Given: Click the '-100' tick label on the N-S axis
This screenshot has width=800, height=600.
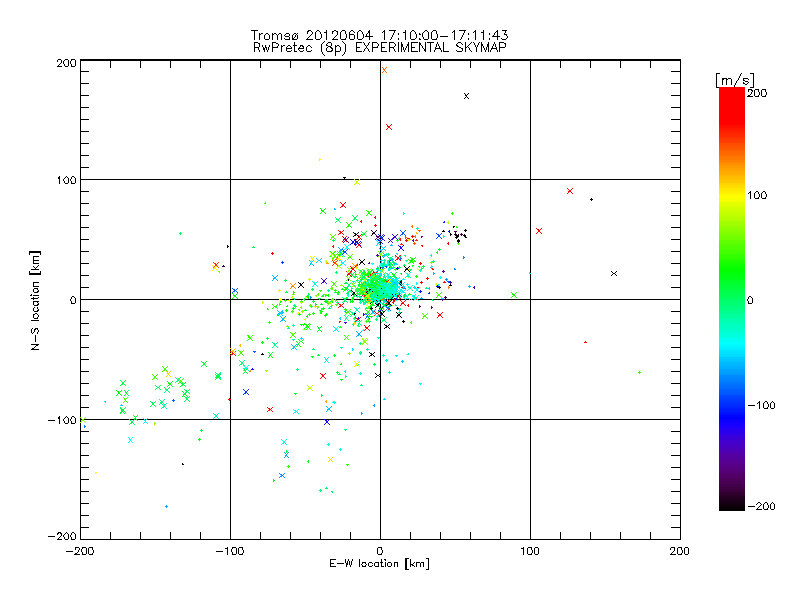Looking at the screenshot, I should [62, 420].
